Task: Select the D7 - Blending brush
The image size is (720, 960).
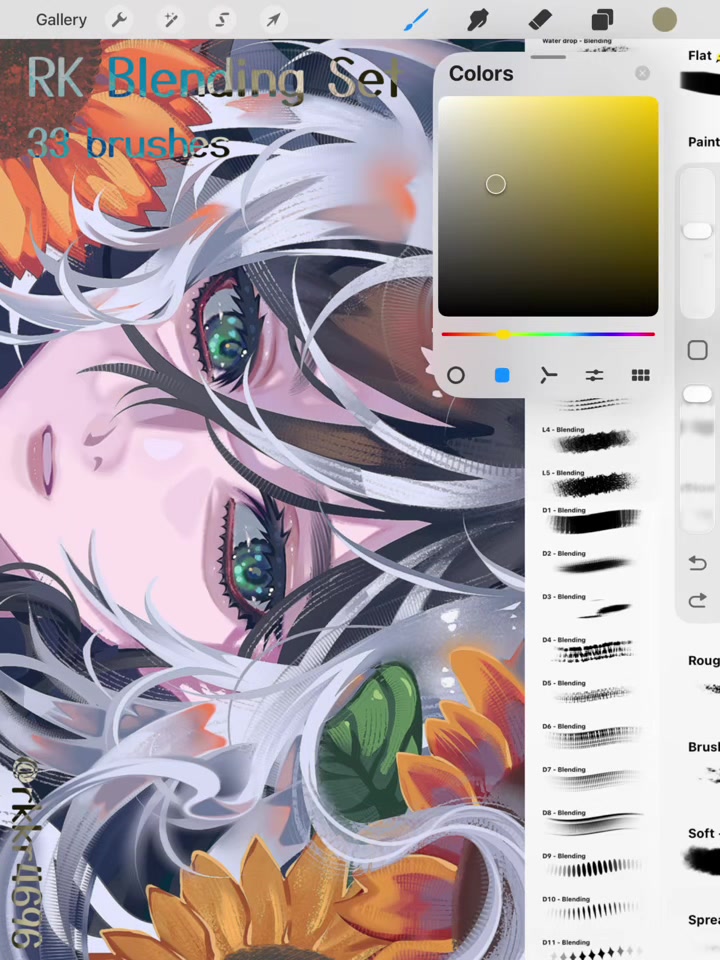Action: (590, 779)
